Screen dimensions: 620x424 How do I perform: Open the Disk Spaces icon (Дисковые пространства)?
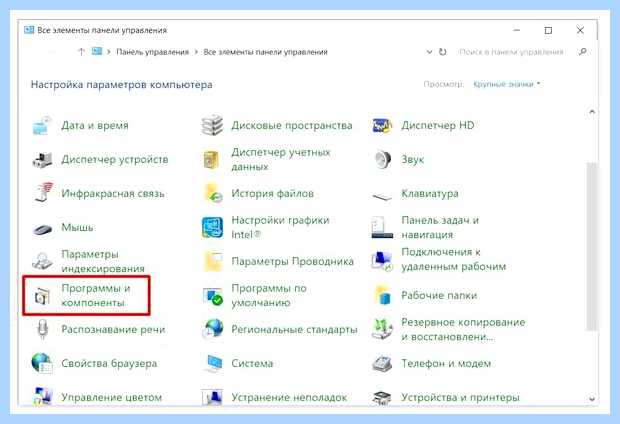click(212, 125)
